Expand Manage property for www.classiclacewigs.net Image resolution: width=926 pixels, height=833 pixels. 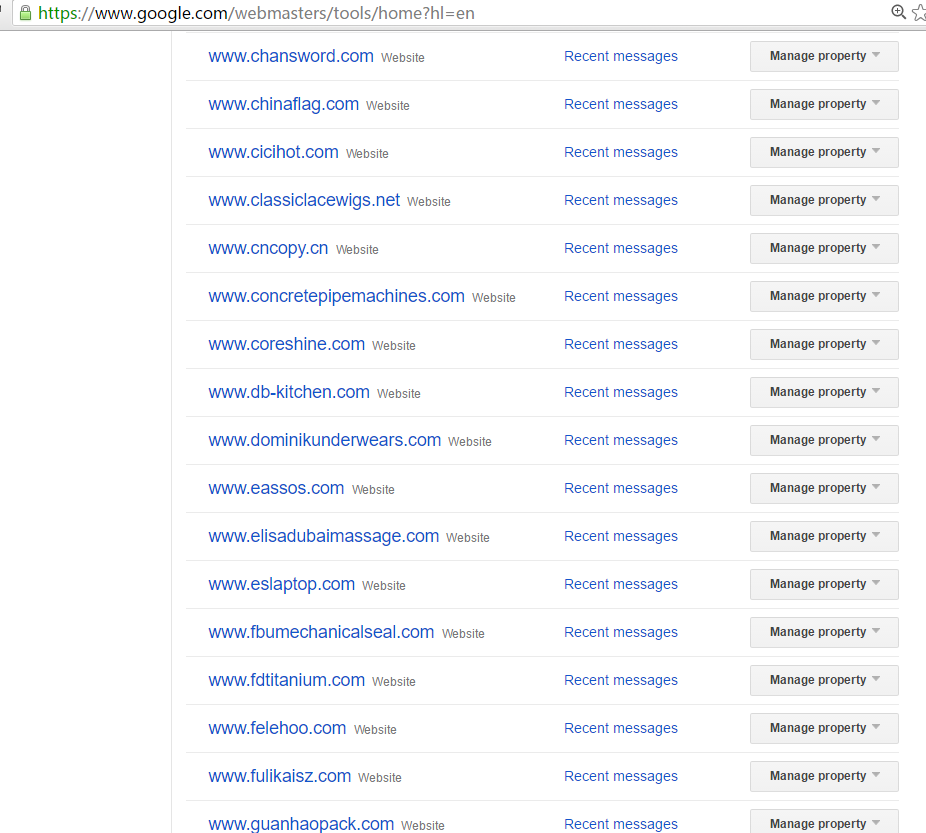coord(824,200)
